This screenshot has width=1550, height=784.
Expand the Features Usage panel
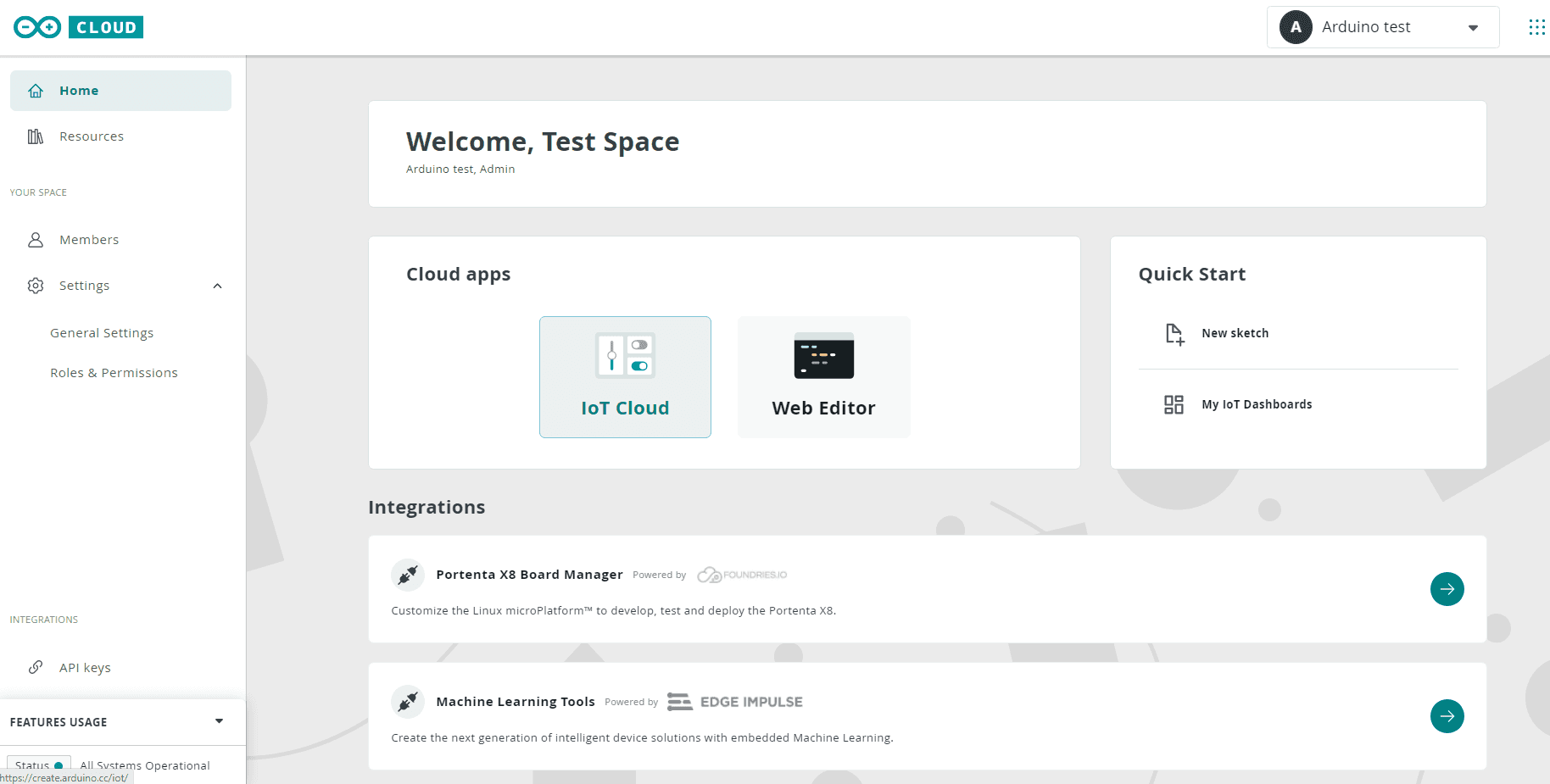219,721
